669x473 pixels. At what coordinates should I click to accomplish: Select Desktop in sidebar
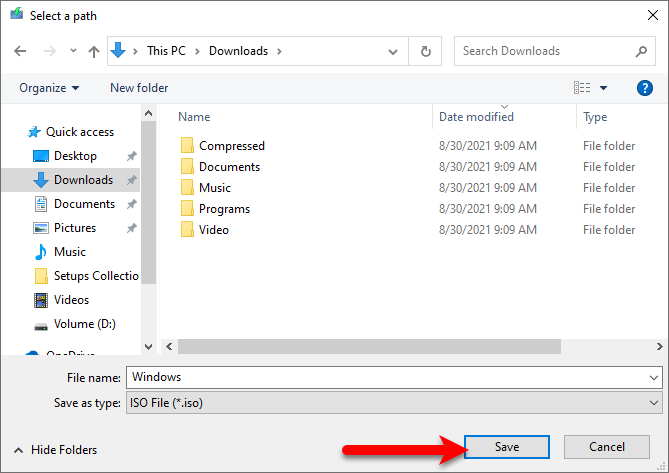(x=75, y=156)
